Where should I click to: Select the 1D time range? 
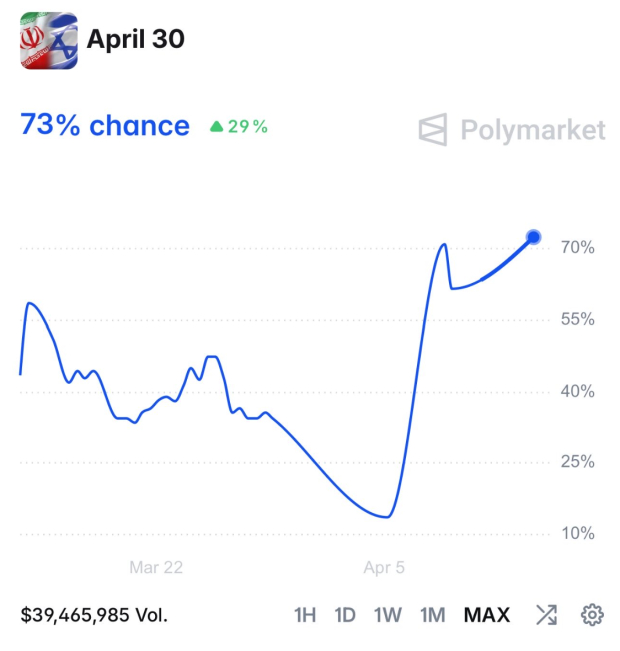click(x=345, y=614)
